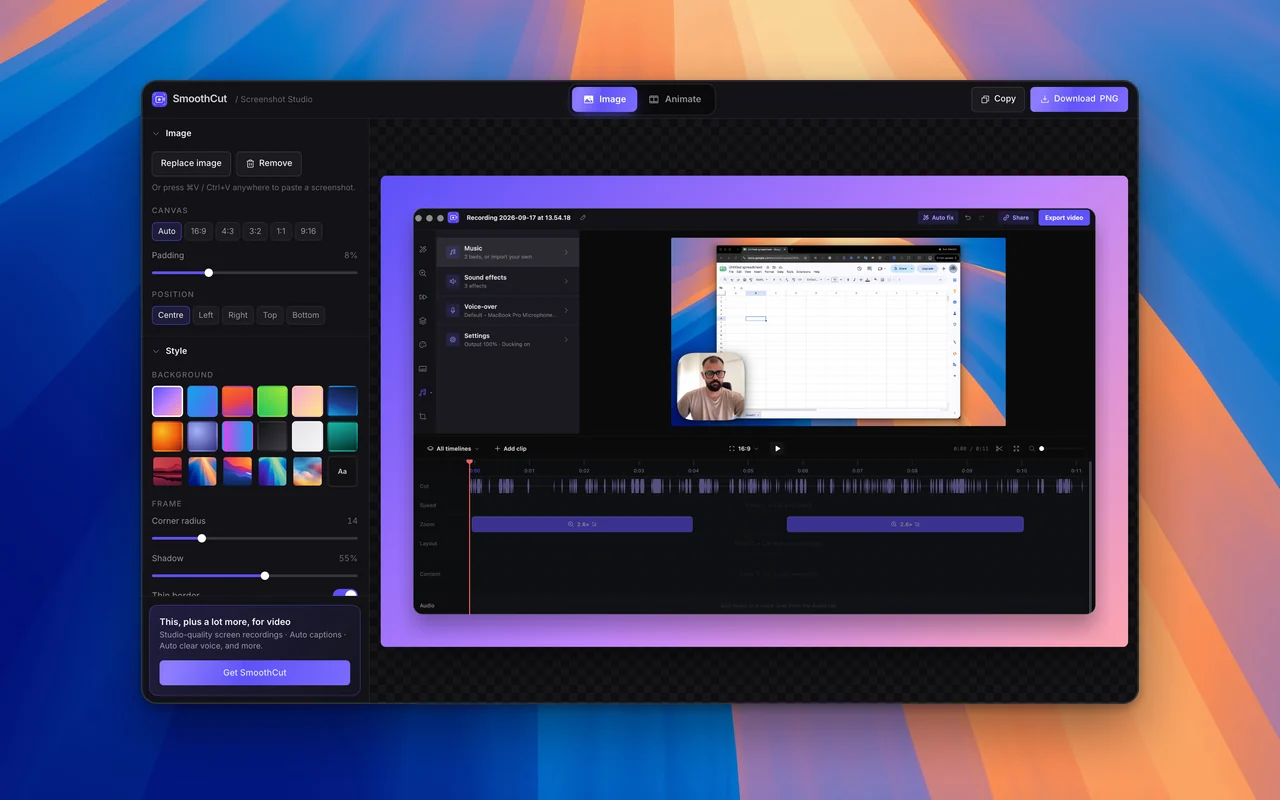
Task: Choose the glowing orange background swatch
Action: 167,436
